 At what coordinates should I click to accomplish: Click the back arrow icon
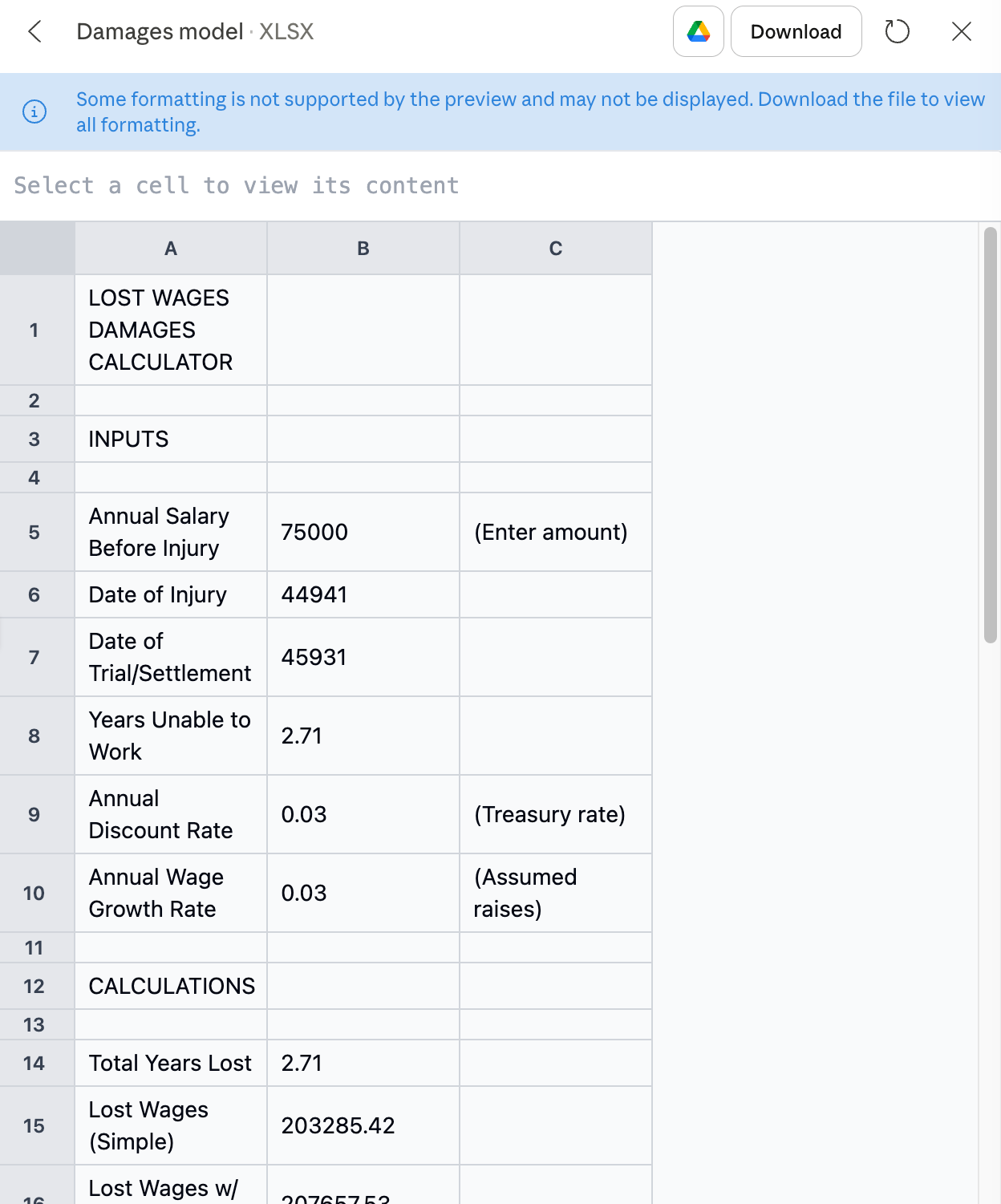click(x=34, y=32)
